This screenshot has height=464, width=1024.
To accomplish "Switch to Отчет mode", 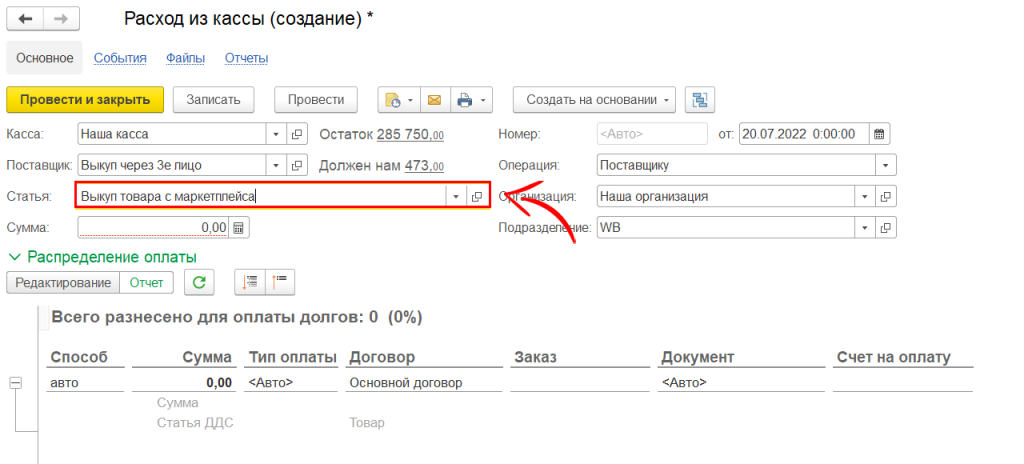I will [x=147, y=283].
